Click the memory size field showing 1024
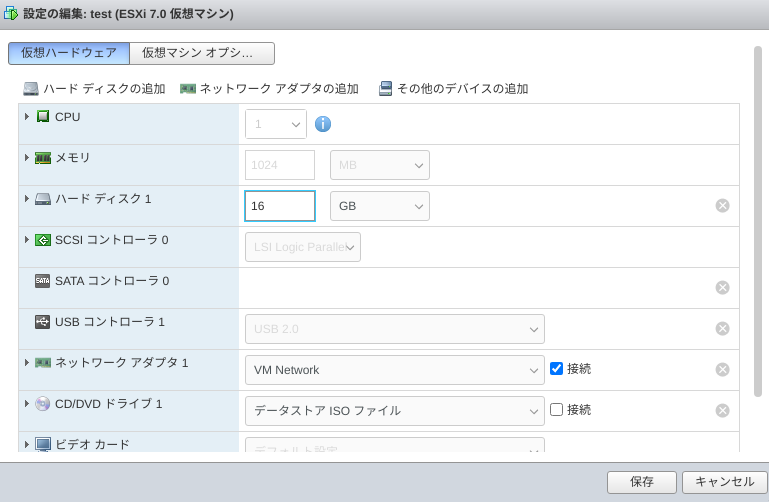769x502 pixels. pos(280,165)
